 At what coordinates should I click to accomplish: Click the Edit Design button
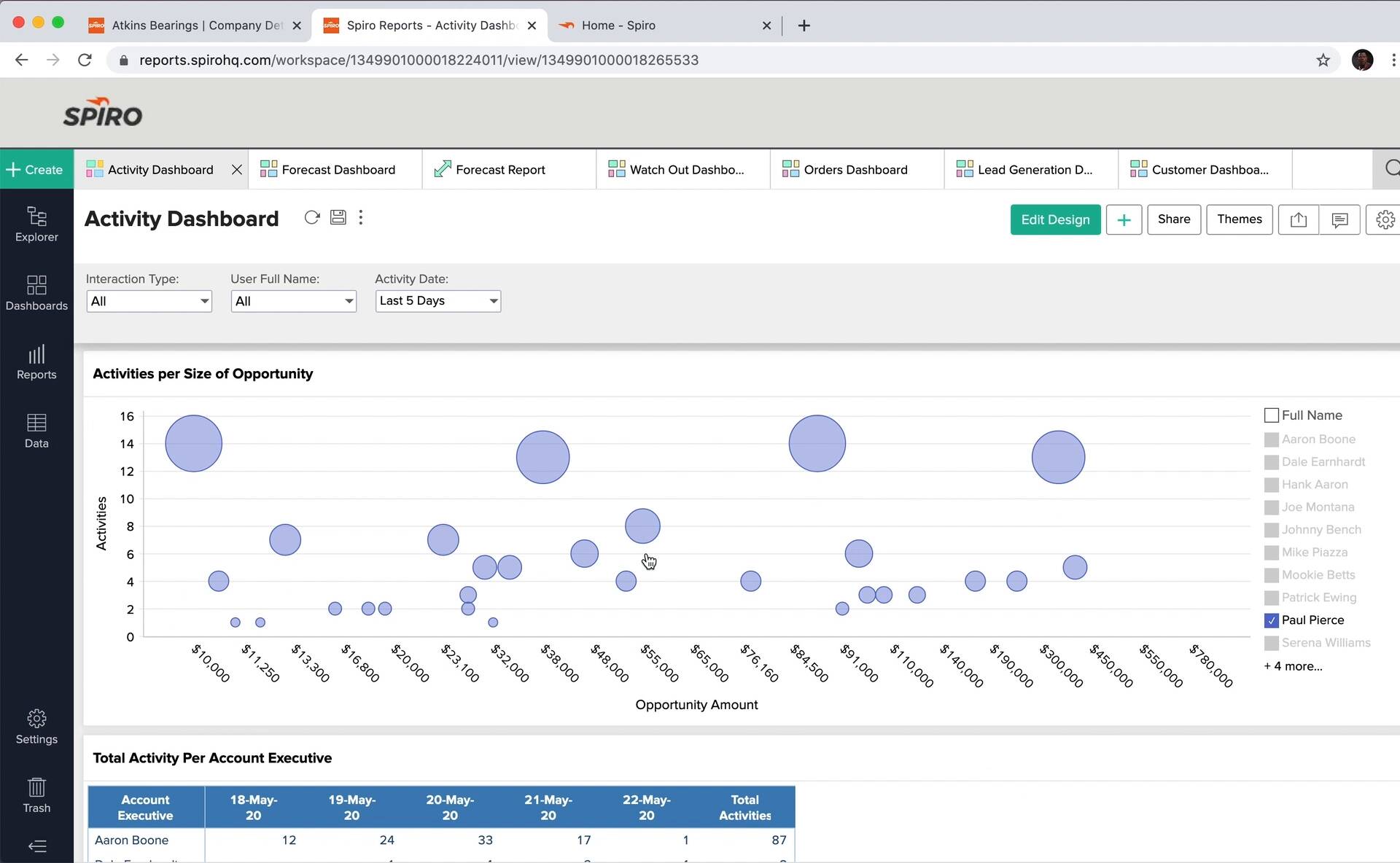click(1055, 219)
